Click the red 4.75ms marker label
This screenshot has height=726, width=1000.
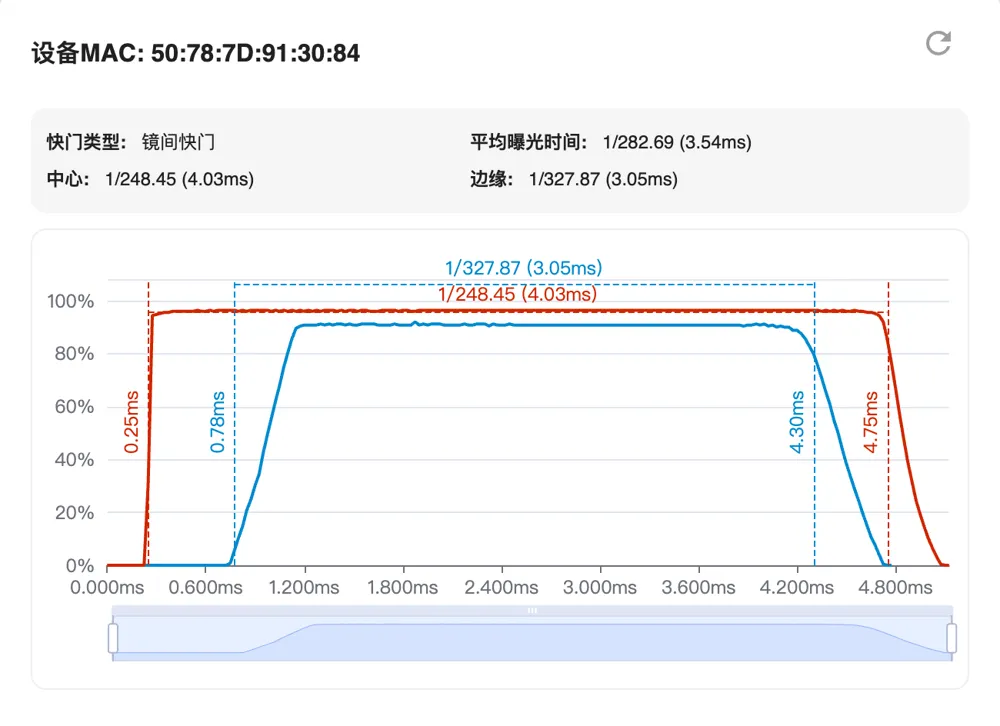click(871, 422)
